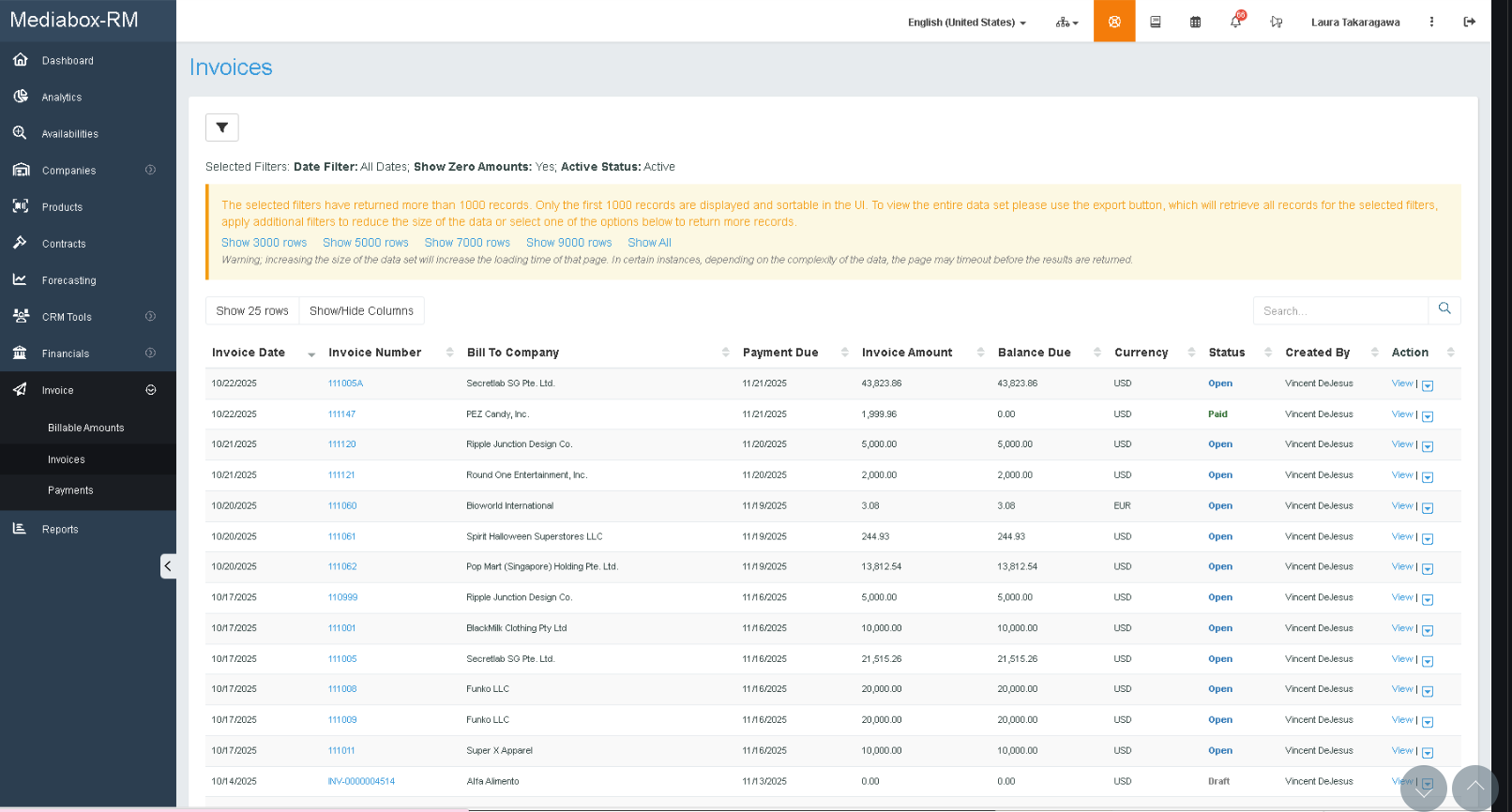Viewport: 1512px width, 812px height.
Task: Open the filter funnel button
Action: tap(222, 128)
